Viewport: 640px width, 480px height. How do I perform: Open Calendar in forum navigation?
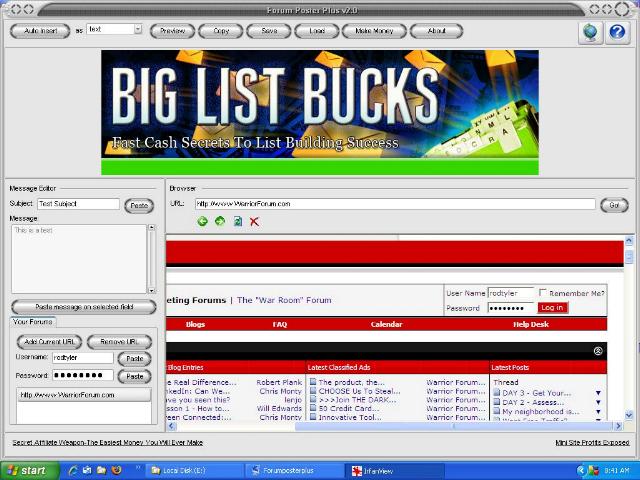(387, 324)
